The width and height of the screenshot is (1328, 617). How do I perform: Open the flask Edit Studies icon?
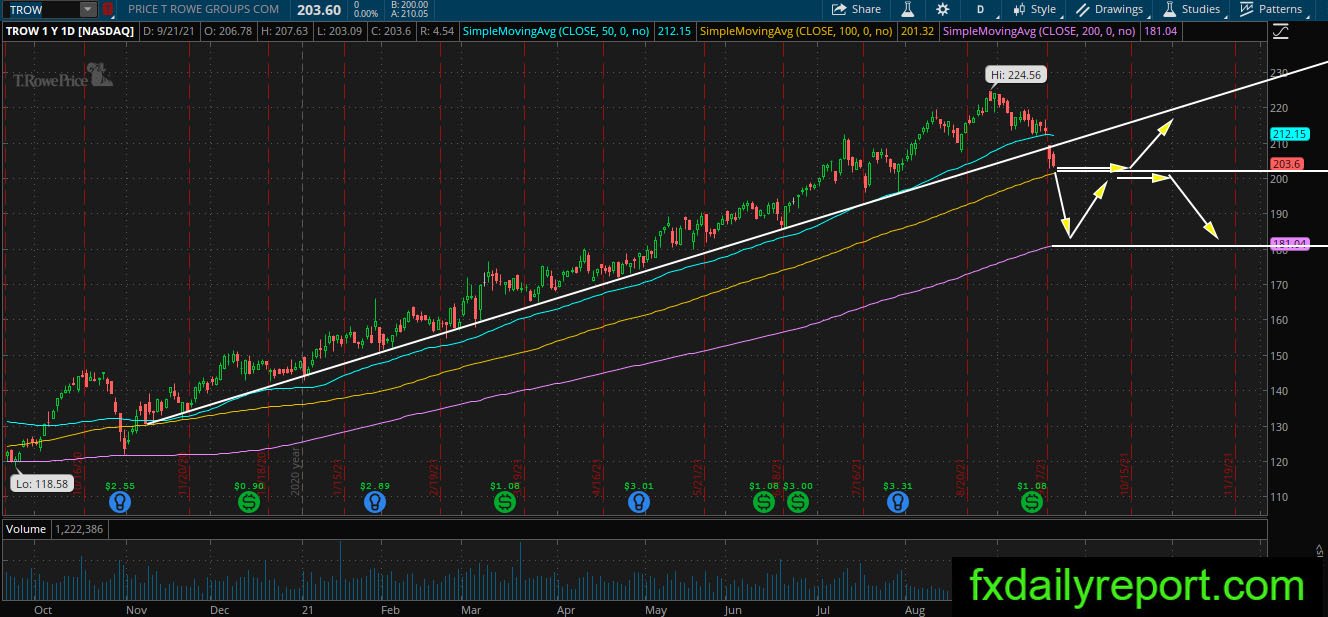point(908,9)
